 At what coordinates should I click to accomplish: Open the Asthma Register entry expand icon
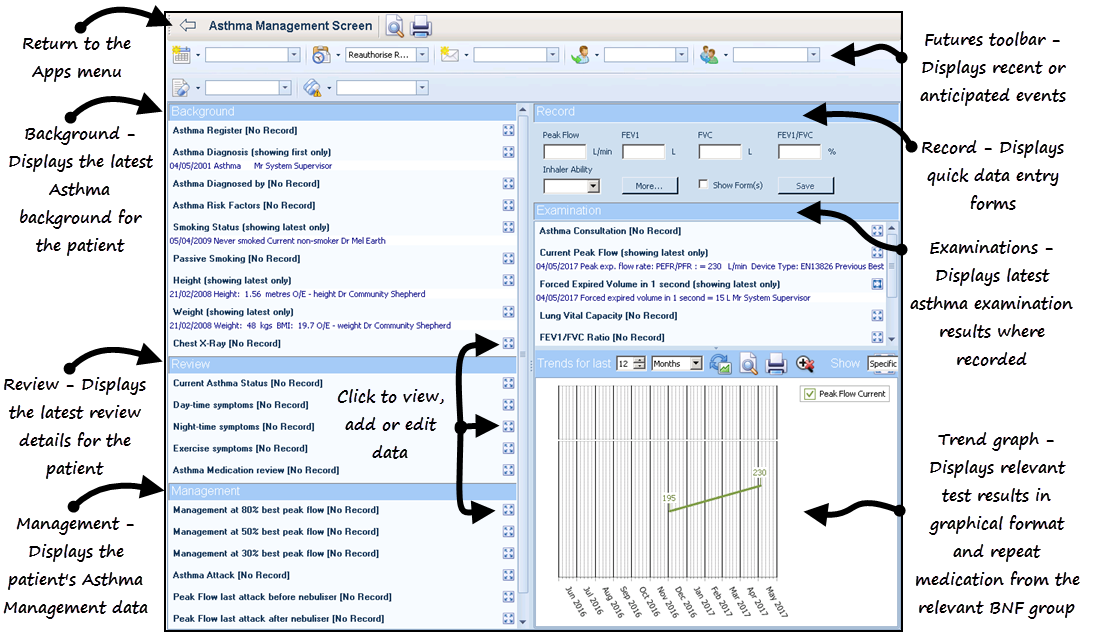[x=509, y=130]
